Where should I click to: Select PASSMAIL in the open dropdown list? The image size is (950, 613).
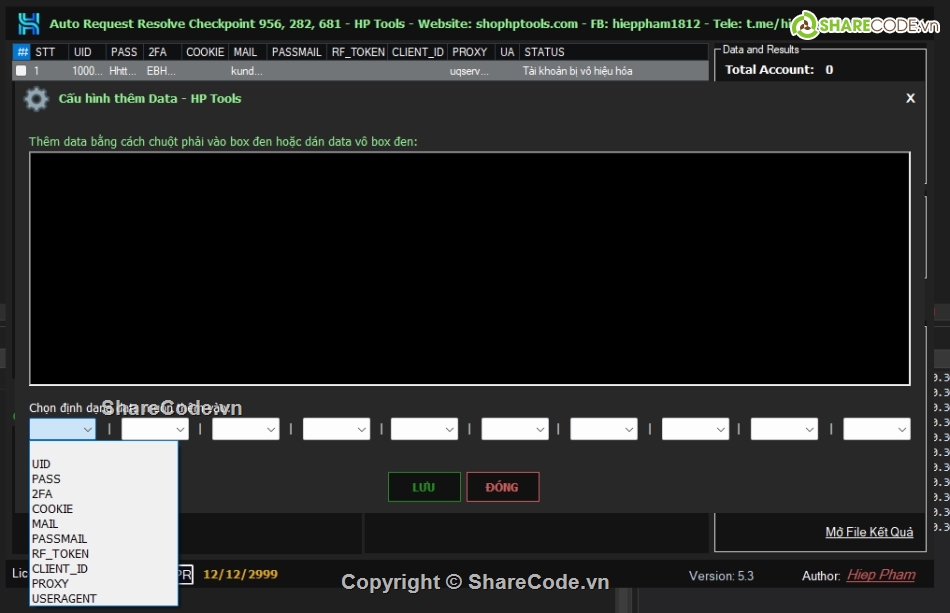(x=104, y=539)
